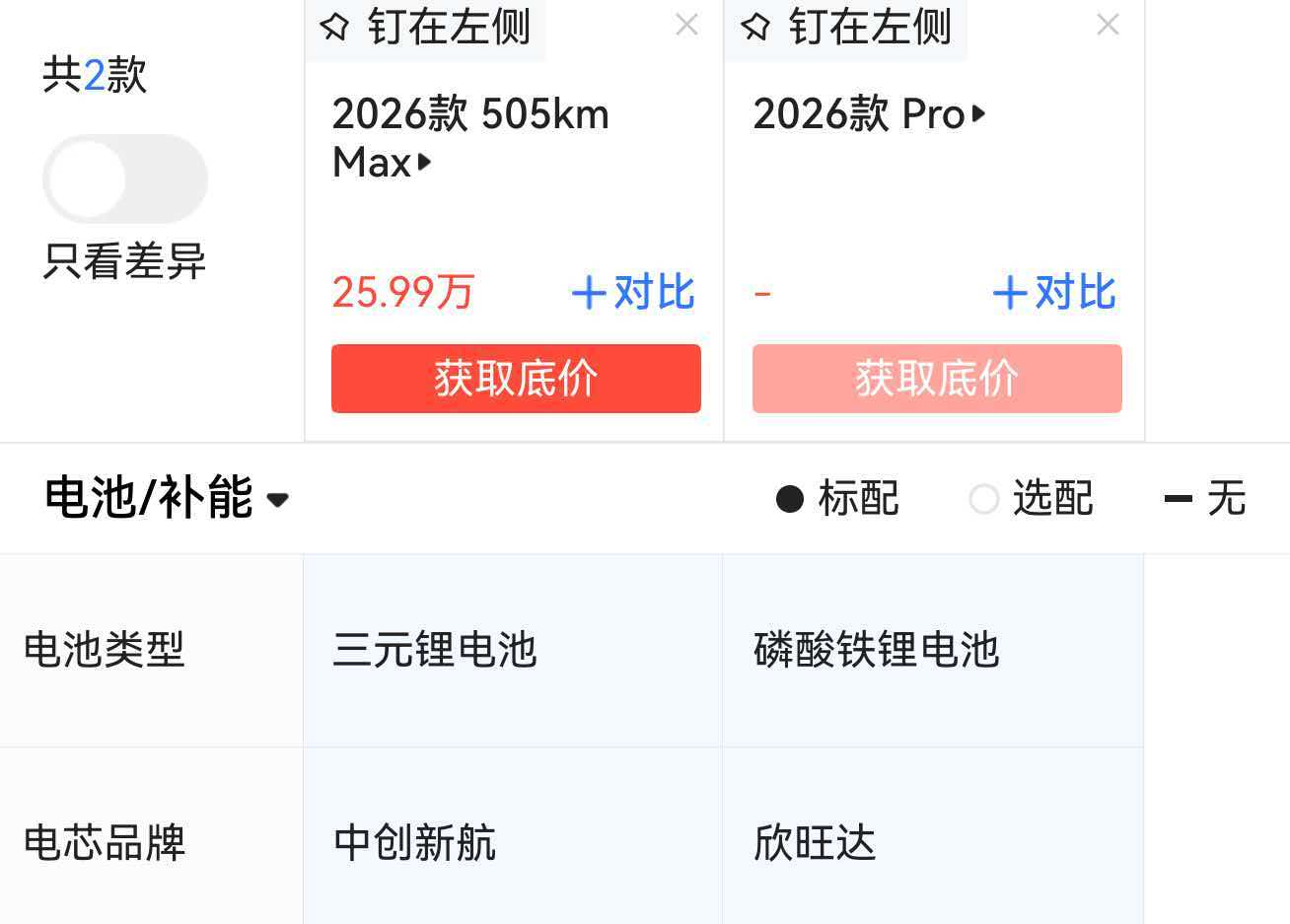The image size is (1290, 924).
Task: Open the 2026款 505km Max model selector arrow
Action: click(x=425, y=162)
